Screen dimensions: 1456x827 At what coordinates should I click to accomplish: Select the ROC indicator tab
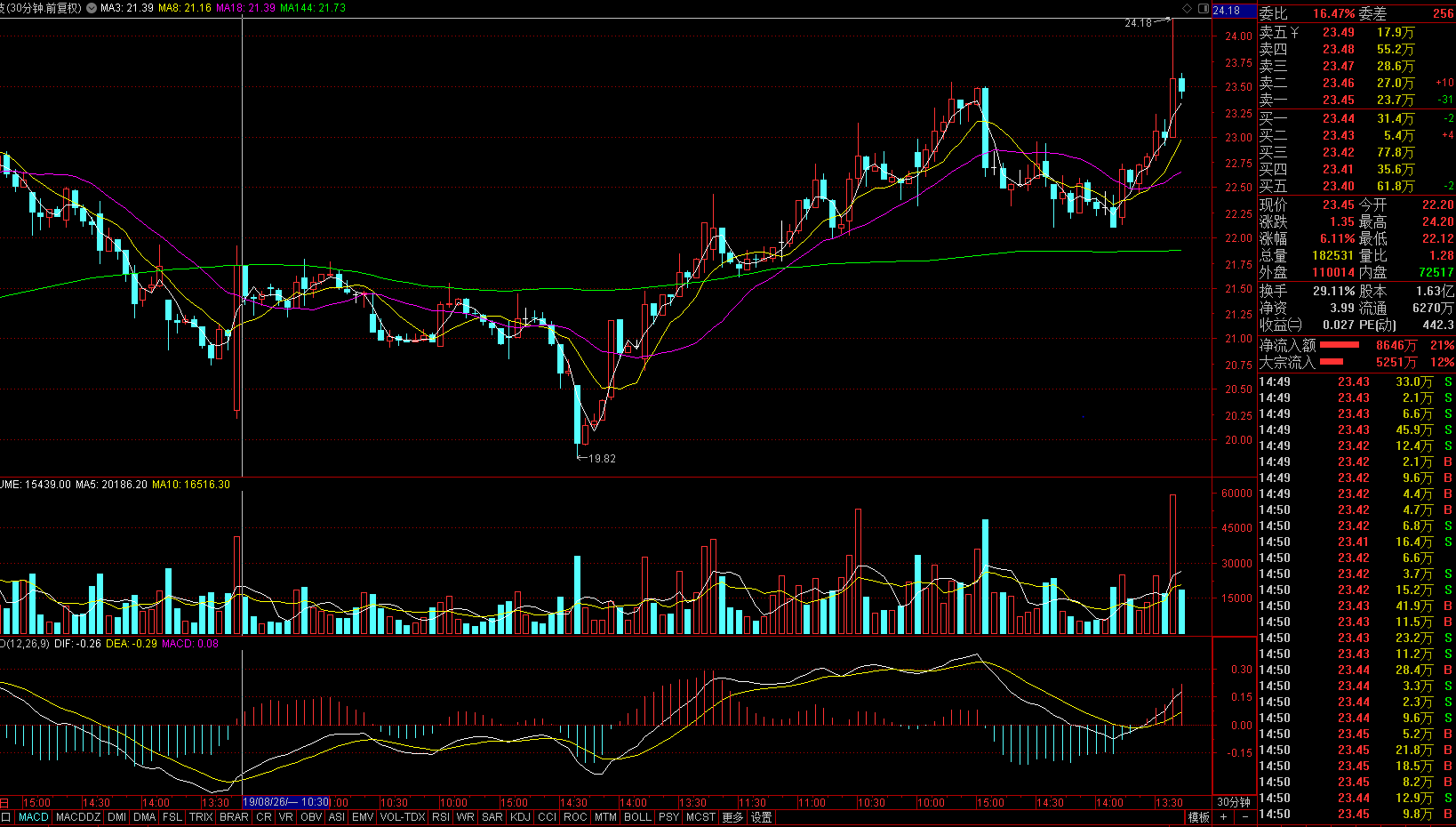pos(576,817)
